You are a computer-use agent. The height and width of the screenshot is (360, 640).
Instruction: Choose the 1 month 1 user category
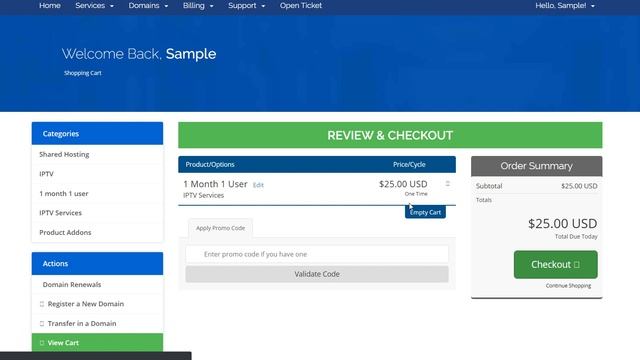97,193
